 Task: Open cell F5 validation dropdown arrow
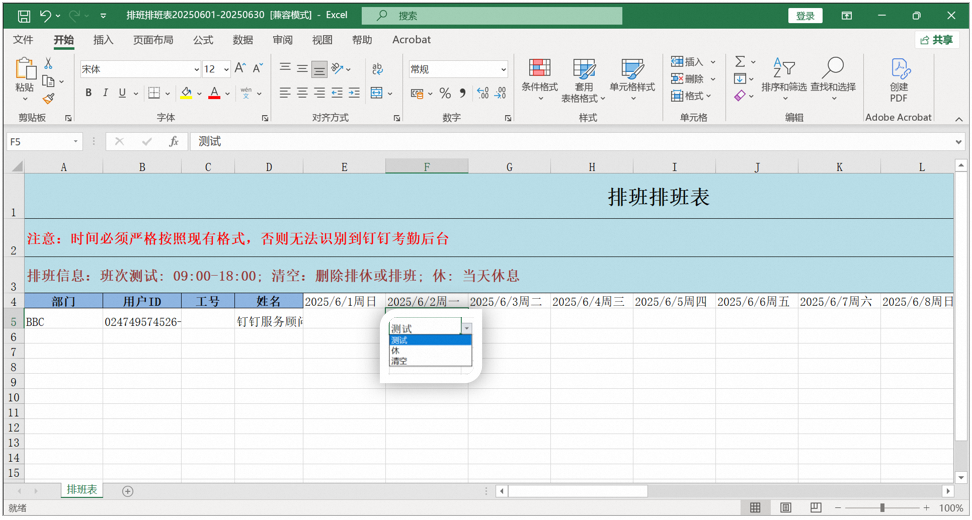[x=467, y=328]
